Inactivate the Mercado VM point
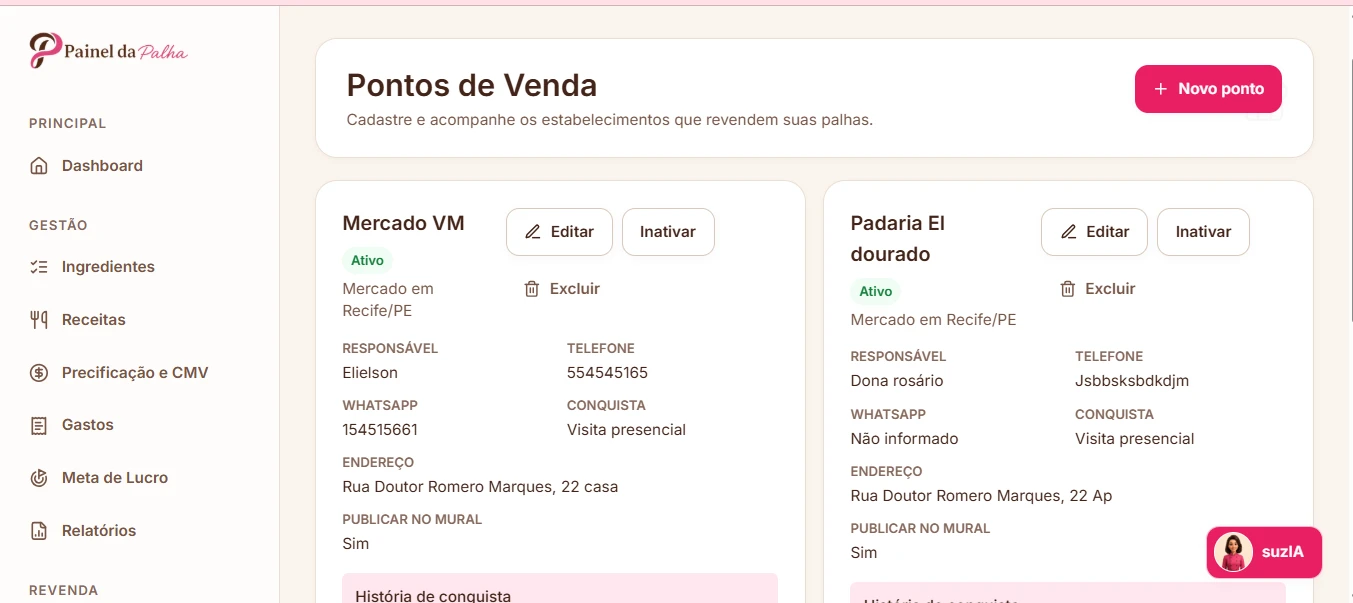This screenshot has height=603, width=1353. [x=668, y=232]
